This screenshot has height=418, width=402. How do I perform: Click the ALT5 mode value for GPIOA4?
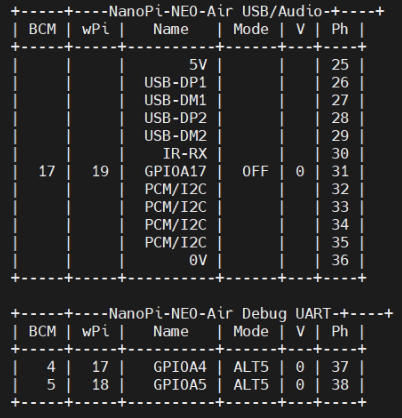click(x=251, y=367)
